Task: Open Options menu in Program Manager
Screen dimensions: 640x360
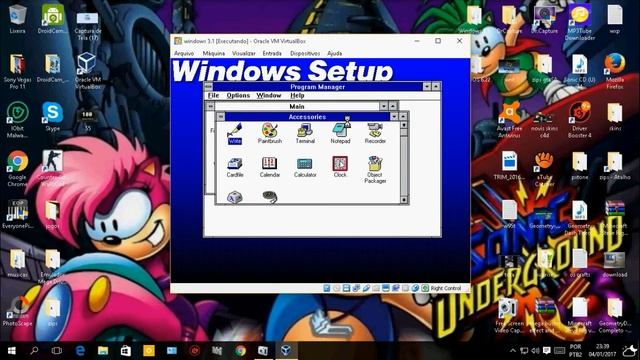Action: (x=238, y=96)
